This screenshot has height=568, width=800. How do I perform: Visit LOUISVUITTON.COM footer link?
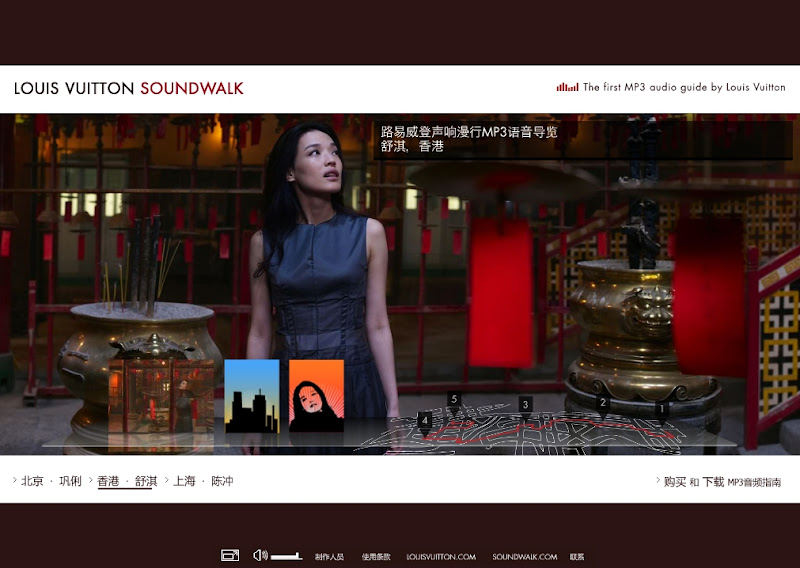tap(441, 557)
